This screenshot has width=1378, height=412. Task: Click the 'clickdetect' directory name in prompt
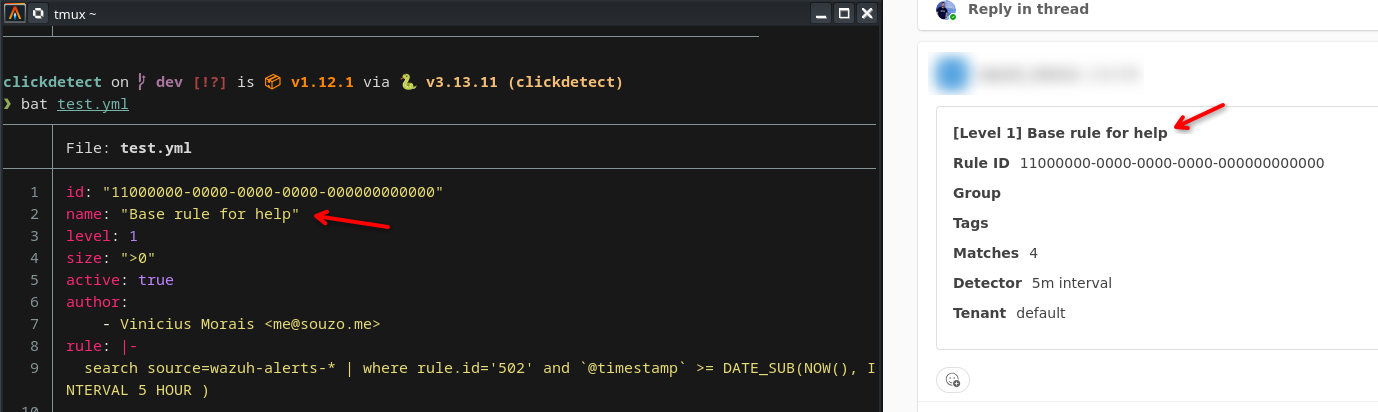pyautogui.click(x=52, y=82)
